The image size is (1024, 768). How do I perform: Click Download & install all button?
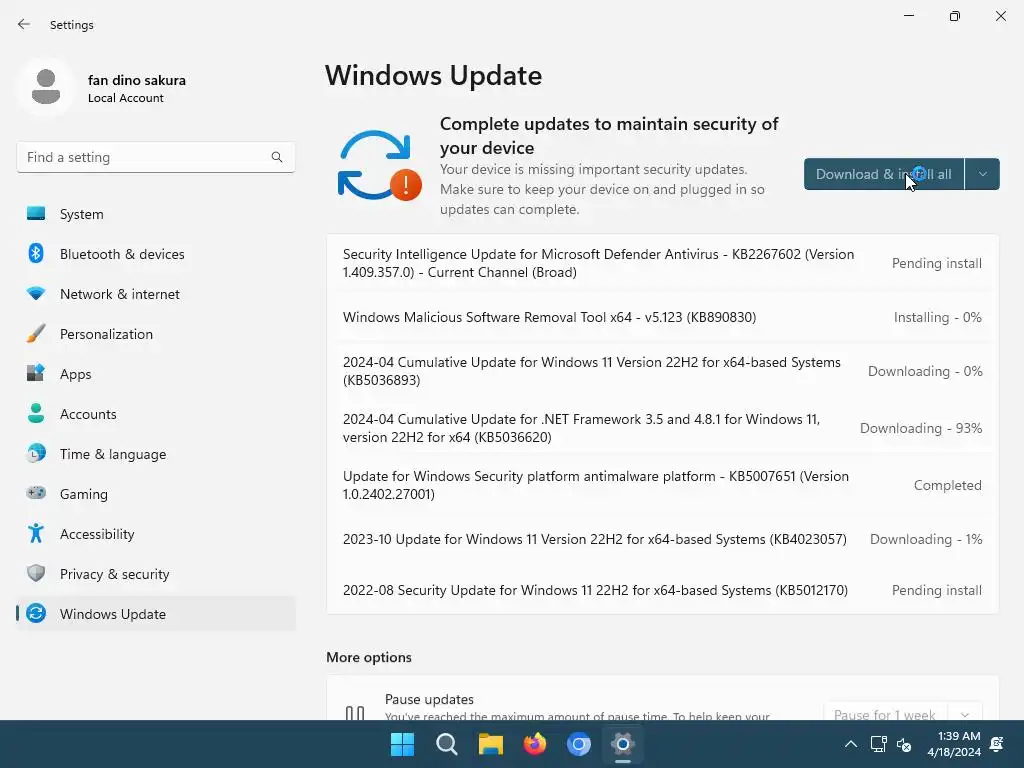tap(884, 174)
